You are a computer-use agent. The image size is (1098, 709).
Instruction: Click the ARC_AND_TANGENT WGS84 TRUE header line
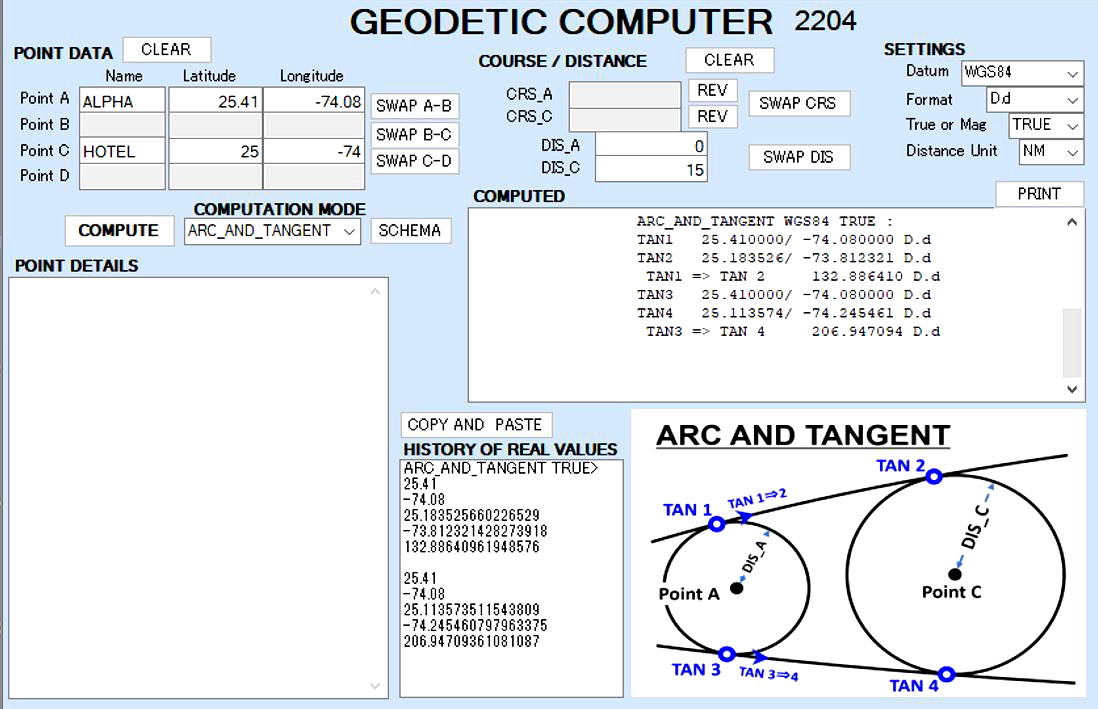pos(765,221)
